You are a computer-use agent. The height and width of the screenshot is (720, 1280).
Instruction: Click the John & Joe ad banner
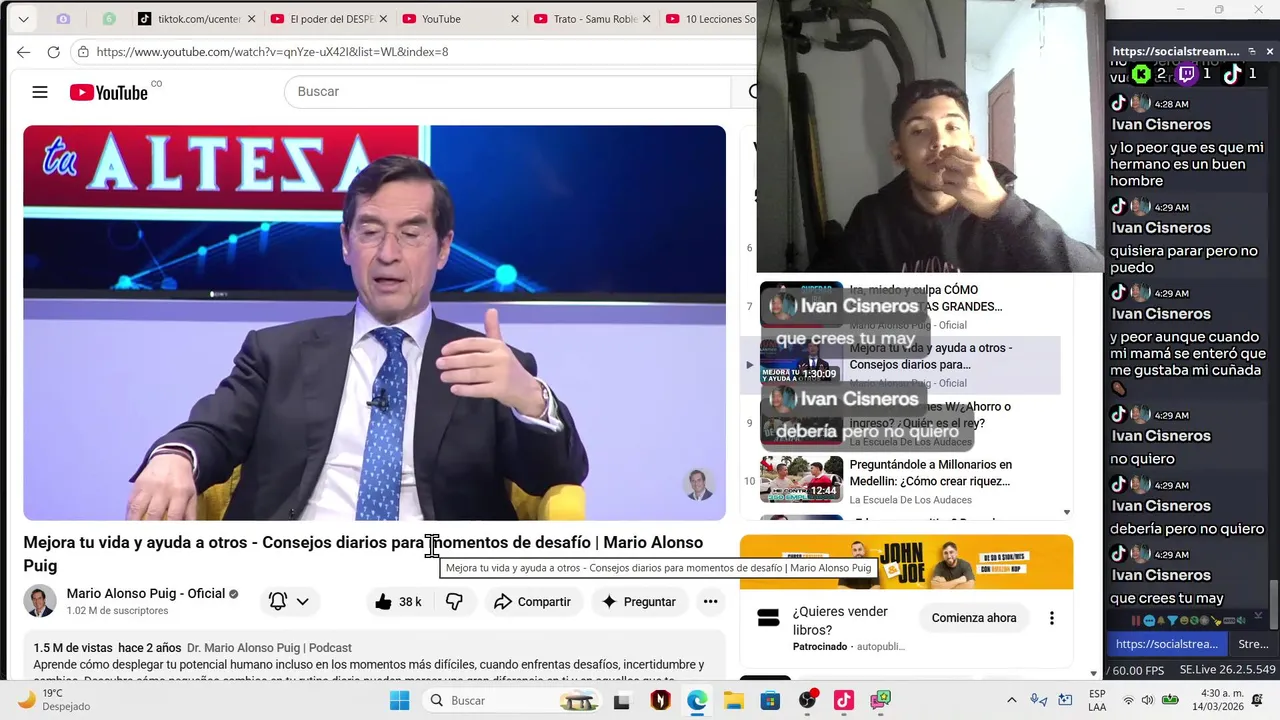(x=906, y=562)
